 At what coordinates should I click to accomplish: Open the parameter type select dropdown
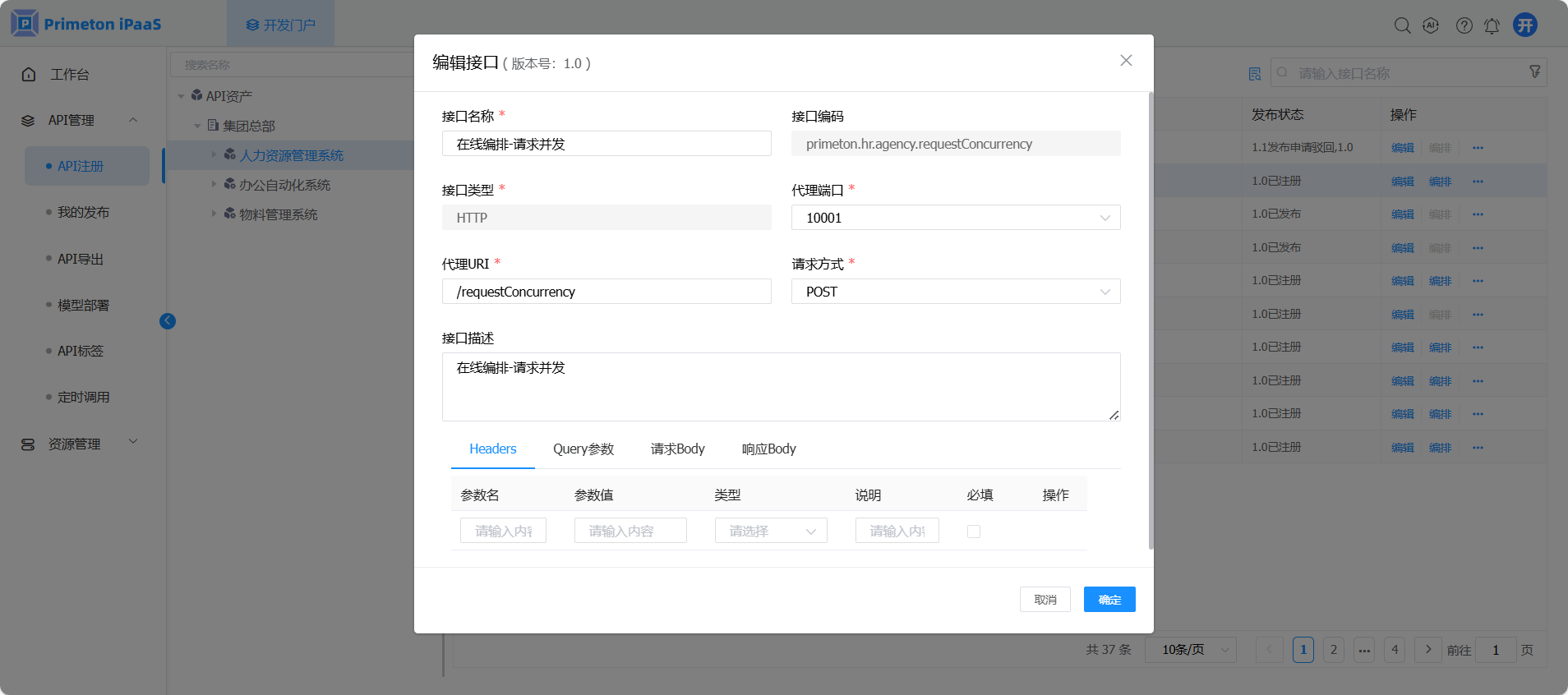(x=770, y=531)
